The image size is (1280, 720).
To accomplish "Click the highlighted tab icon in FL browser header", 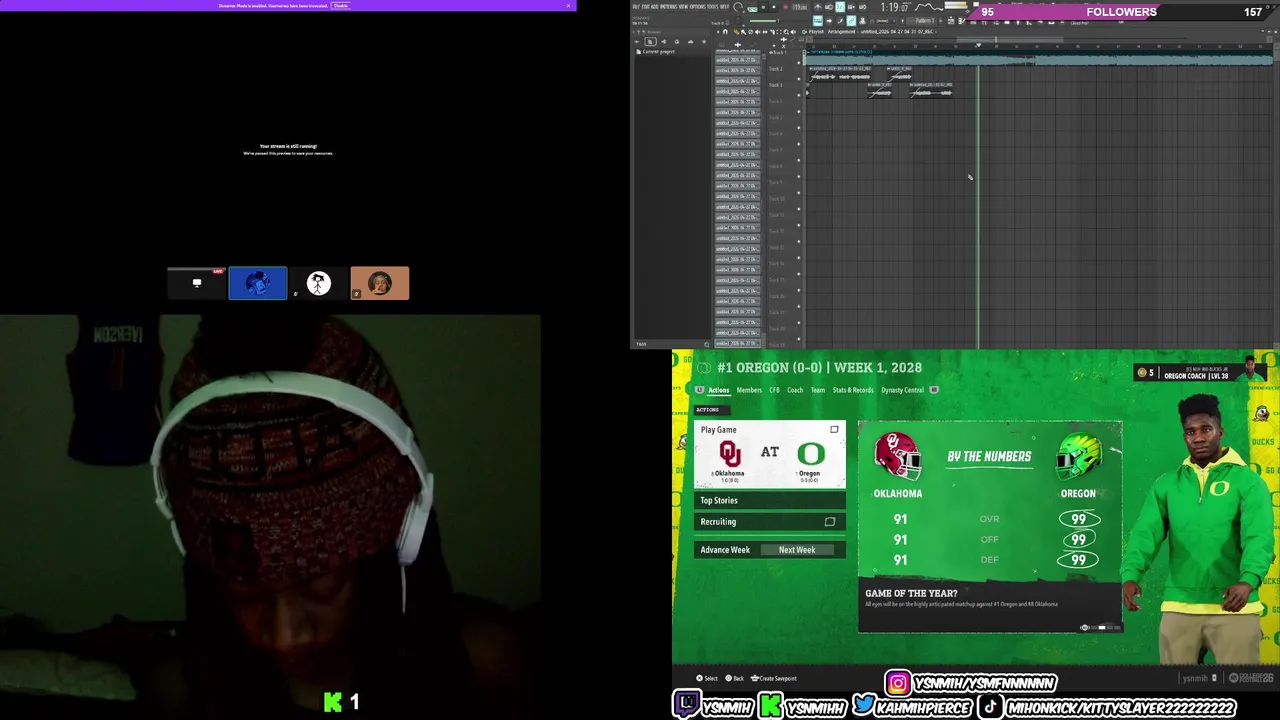I will click(650, 41).
